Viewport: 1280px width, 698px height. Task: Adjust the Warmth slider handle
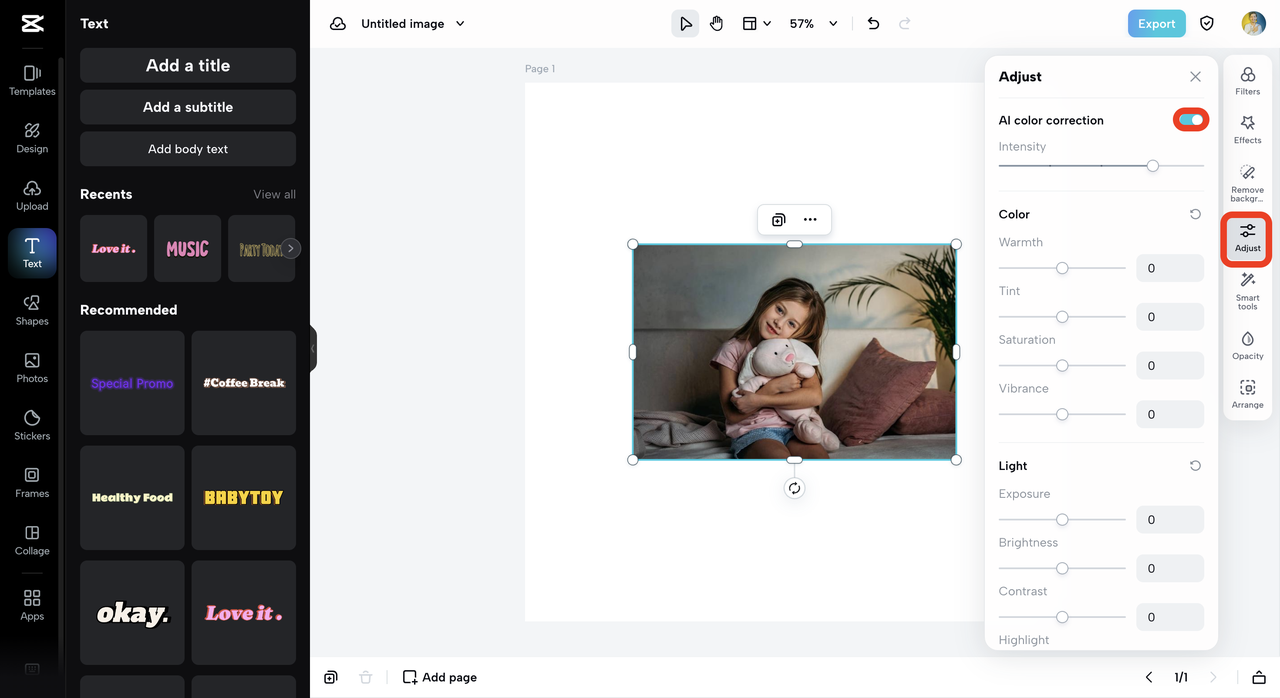click(x=1062, y=268)
